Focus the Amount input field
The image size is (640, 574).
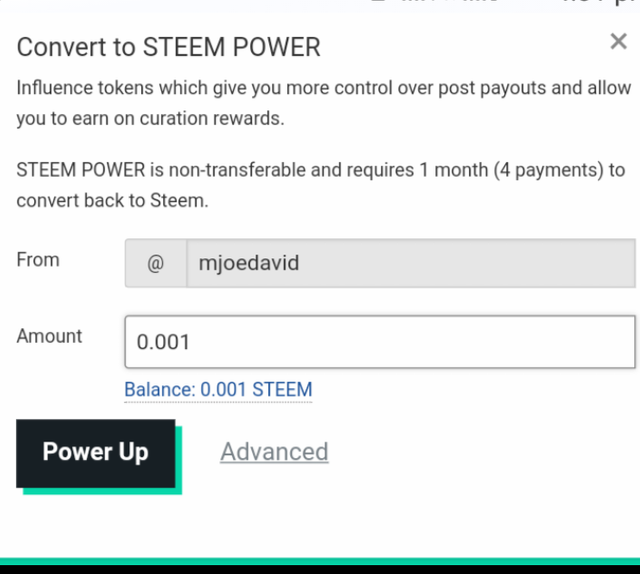click(380, 342)
